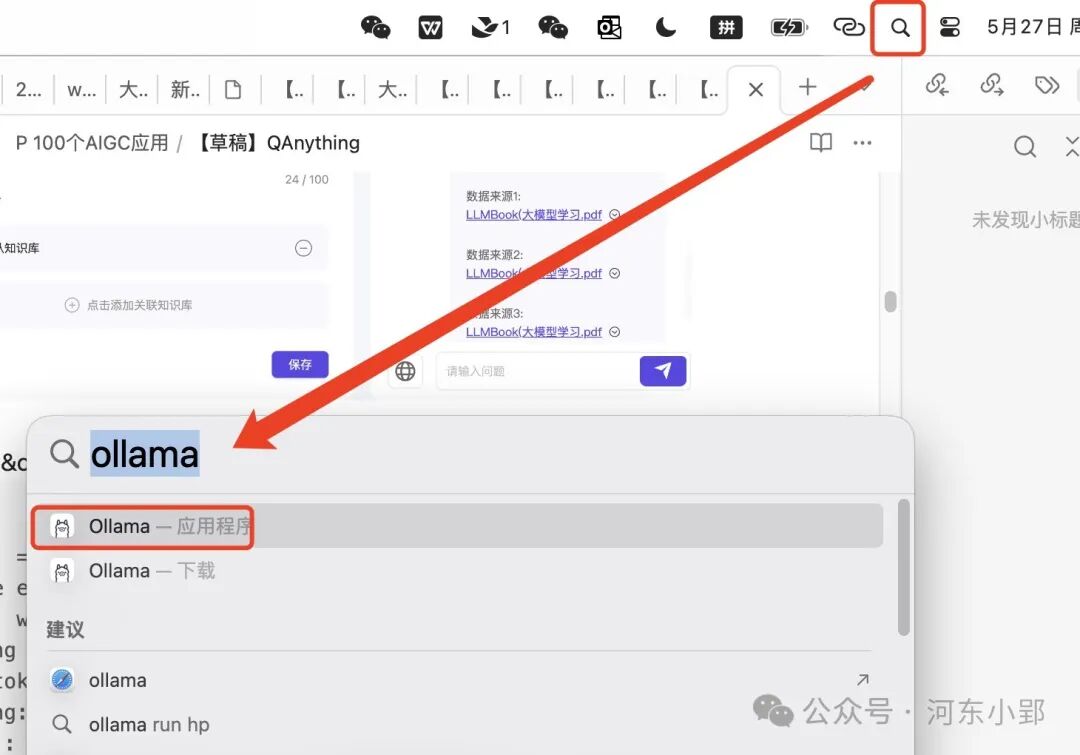This screenshot has height=755, width=1080.
Task: Click the WeChat icon beside the Outlook icon
Action: point(553,28)
